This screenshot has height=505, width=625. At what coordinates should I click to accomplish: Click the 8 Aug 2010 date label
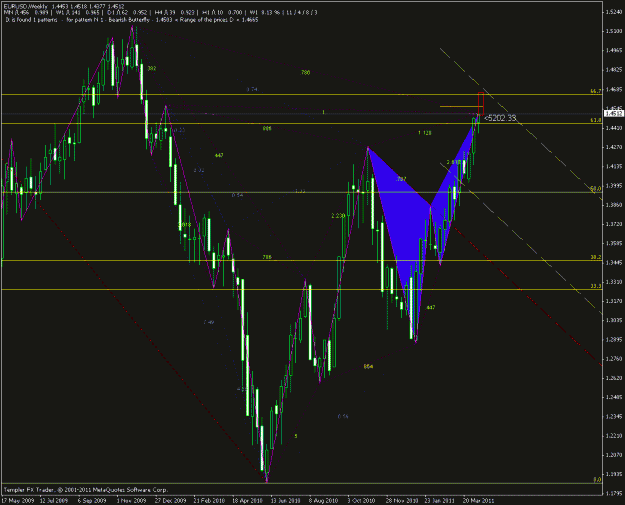tap(323, 501)
